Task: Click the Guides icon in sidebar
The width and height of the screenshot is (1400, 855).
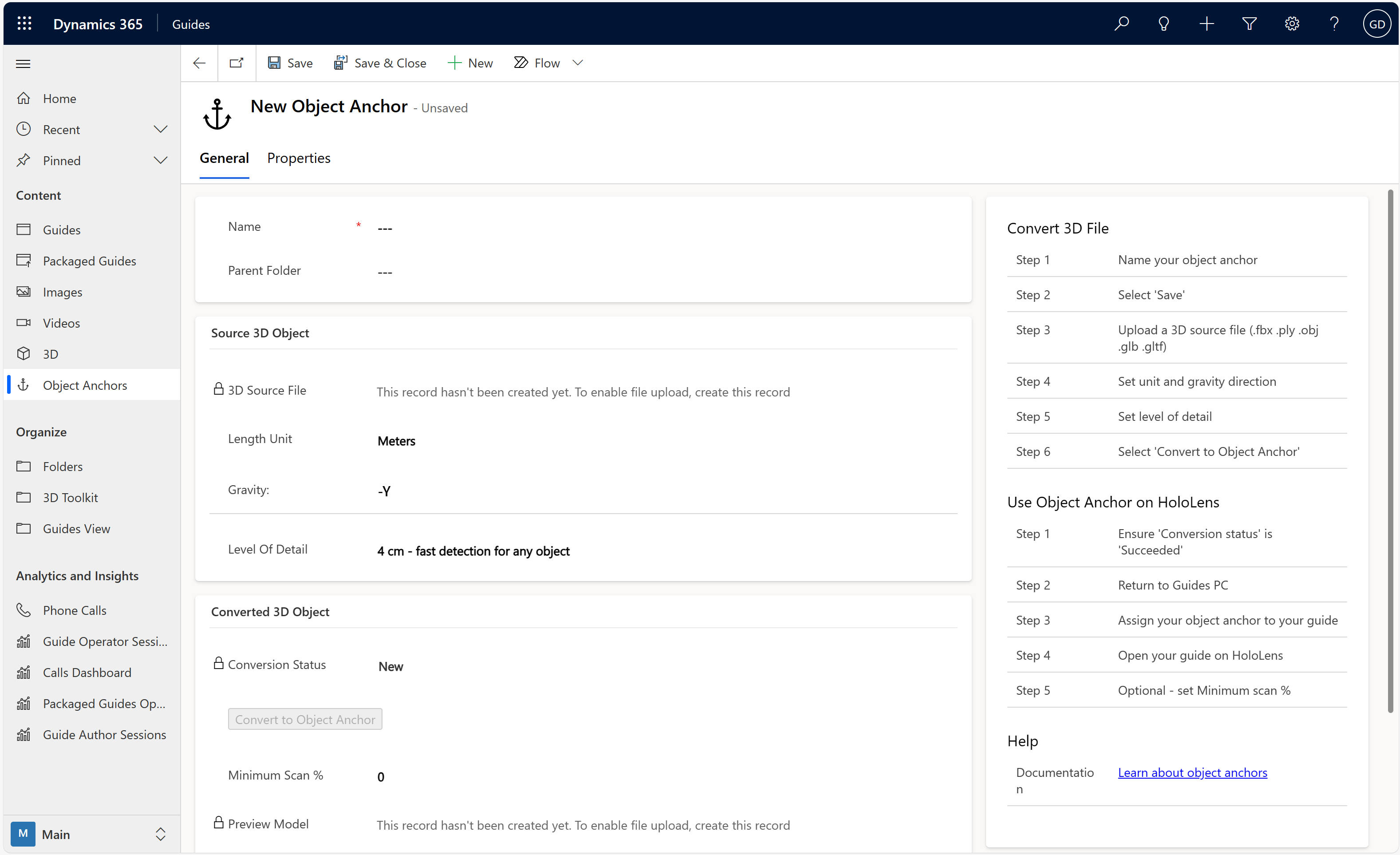Action: 24,229
